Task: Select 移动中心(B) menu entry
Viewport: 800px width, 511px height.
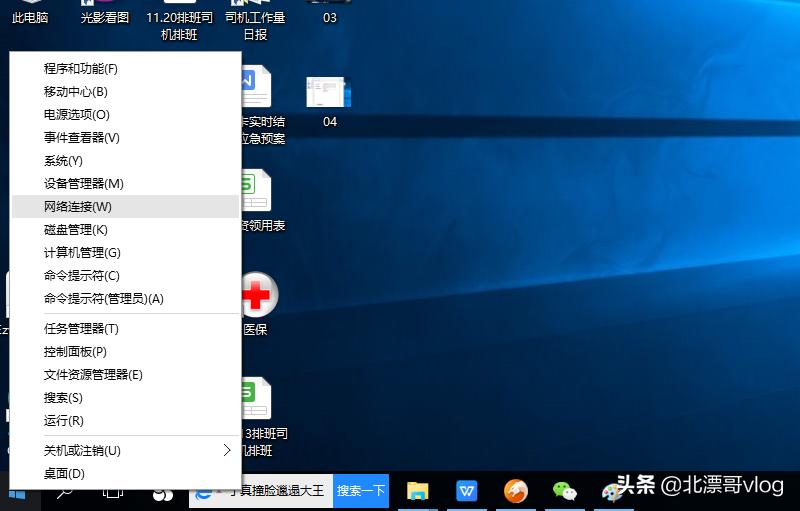Action: pyautogui.click(x=125, y=92)
